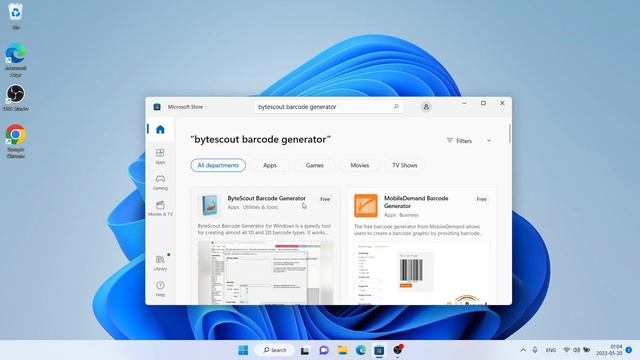The height and width of the screenshot is (360, 640).
Task: Select the Movies filter tab
Action: (x=360, y=165)
